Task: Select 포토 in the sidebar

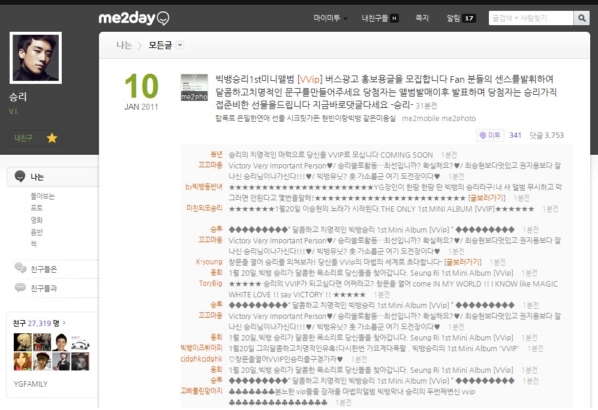Action: tap(37, 208)
